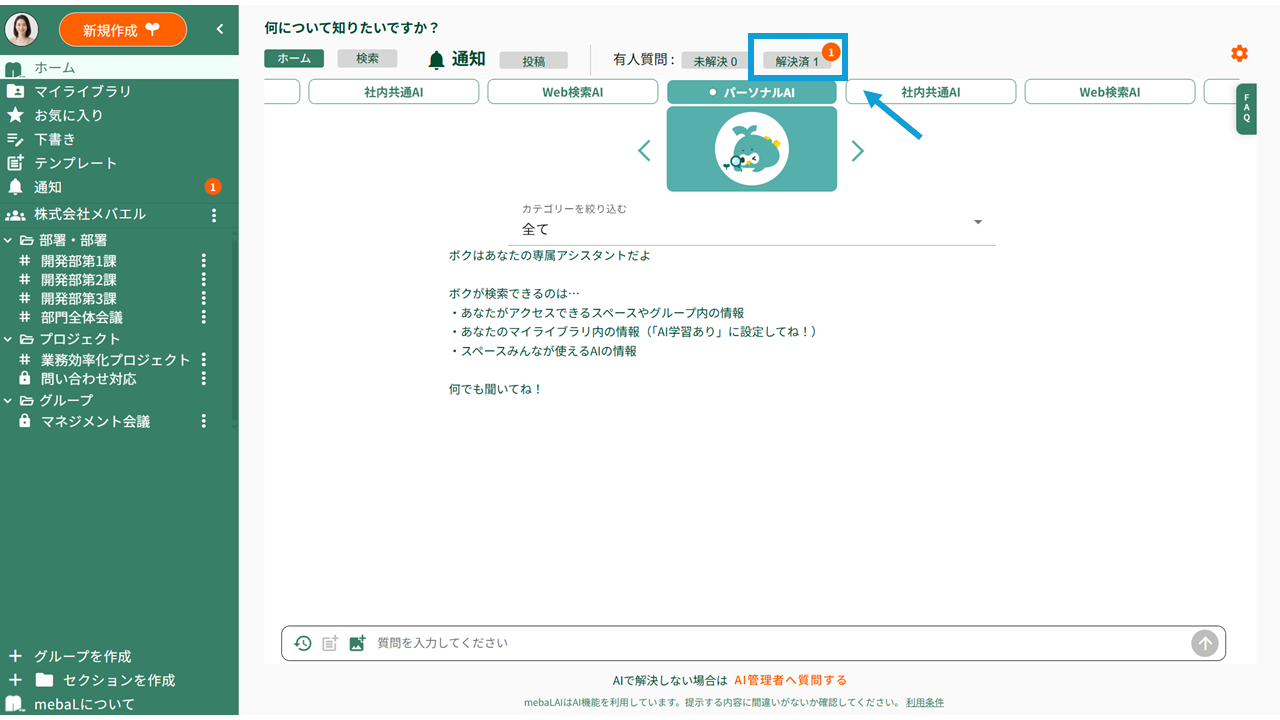Go to next AI with right arrow
The height and width of the screenshot is (720, 1280).
[x=857, y=151]
